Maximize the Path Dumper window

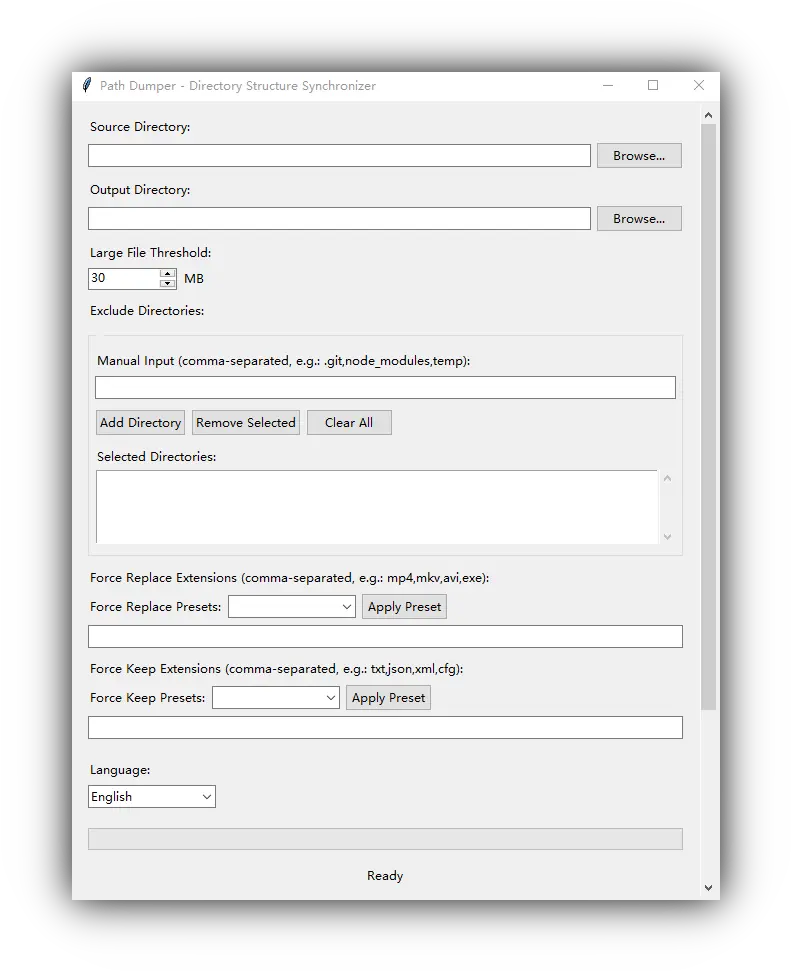click(x=653, y=86)
